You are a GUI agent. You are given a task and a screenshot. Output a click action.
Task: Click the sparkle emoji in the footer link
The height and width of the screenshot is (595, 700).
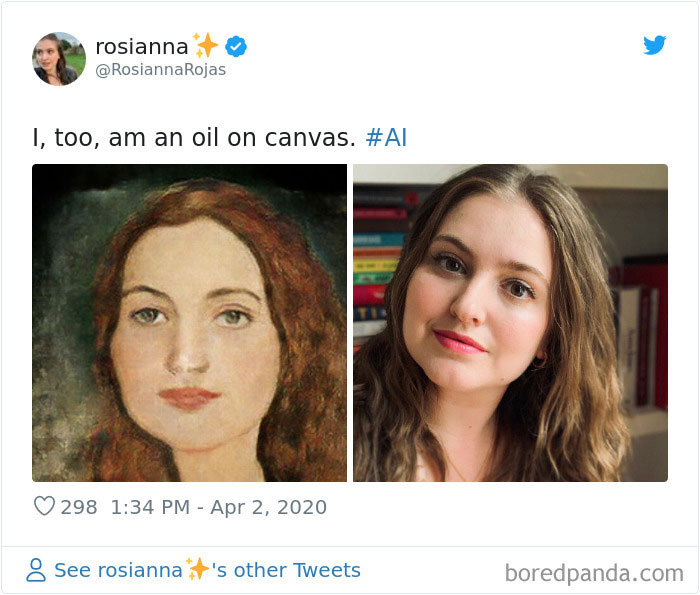pos(197,569)
